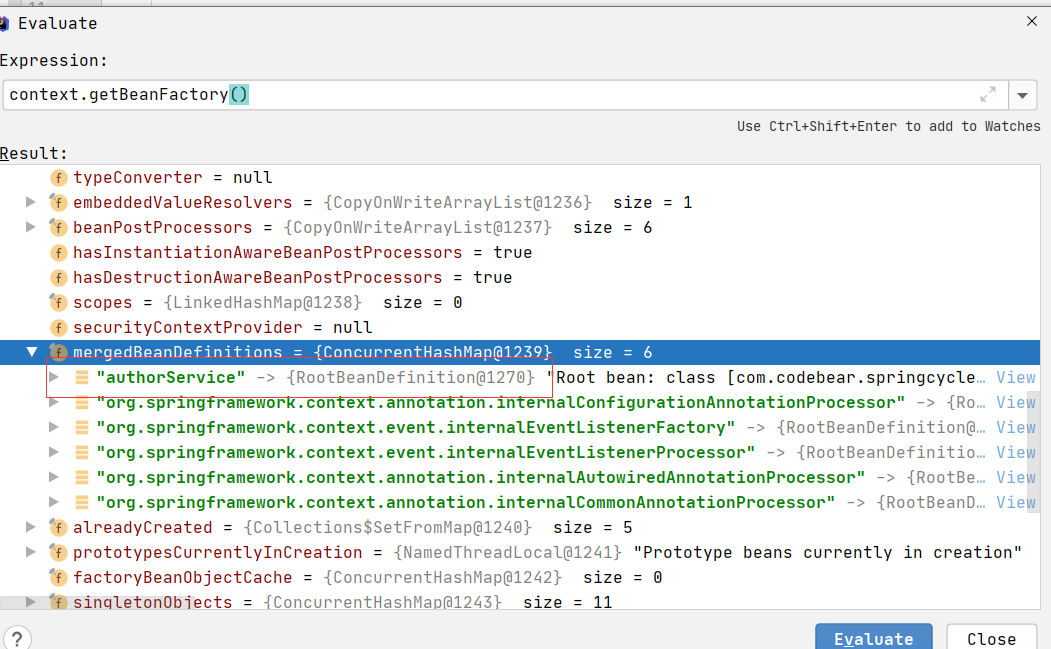This screenshot has height=649, width=1051.
Task: Open the expression history dropdown arrow
Action: point(1022,96)
